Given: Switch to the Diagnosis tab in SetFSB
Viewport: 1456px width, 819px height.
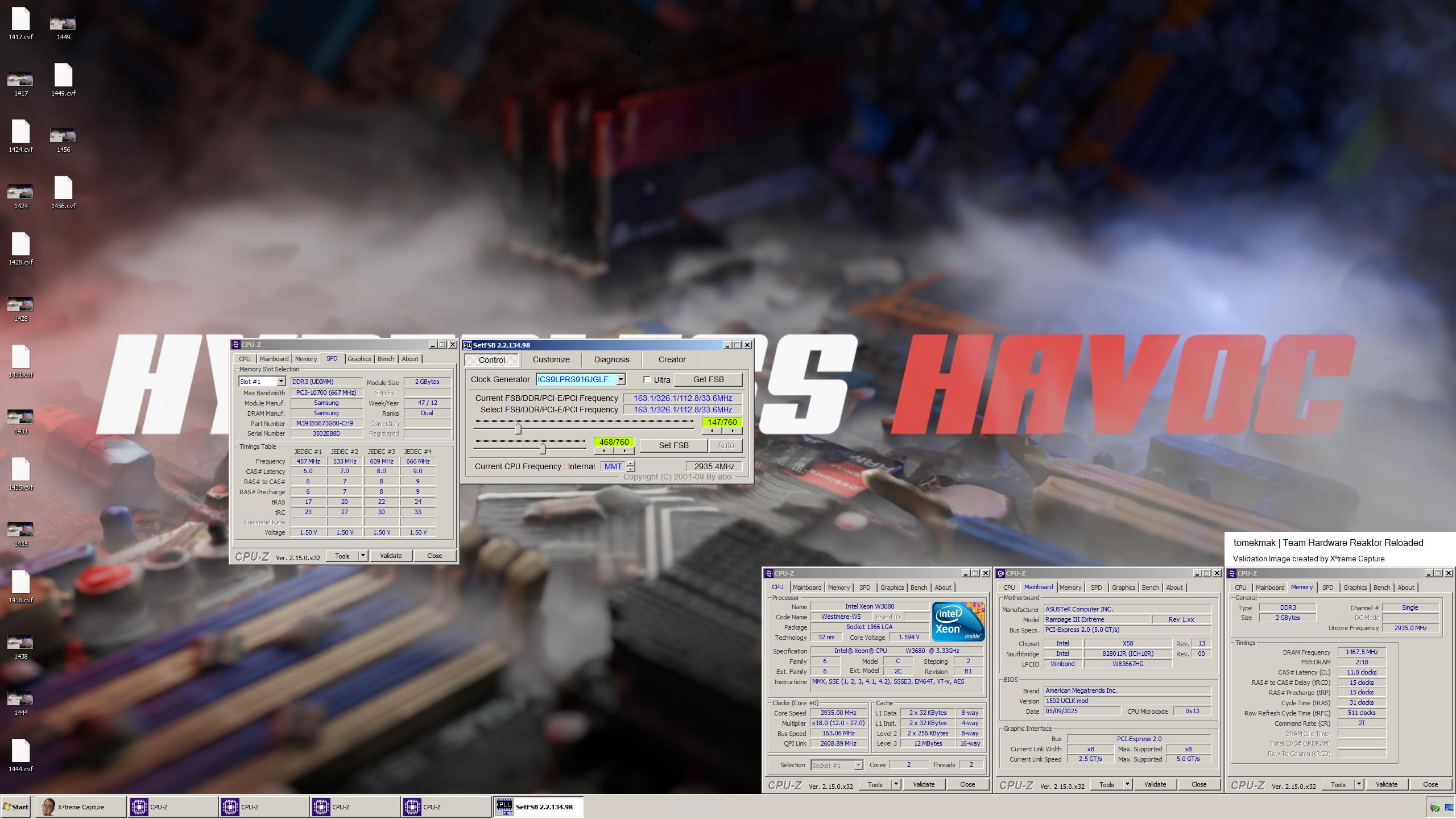Looking at the screenshot, I should (612, 359).
